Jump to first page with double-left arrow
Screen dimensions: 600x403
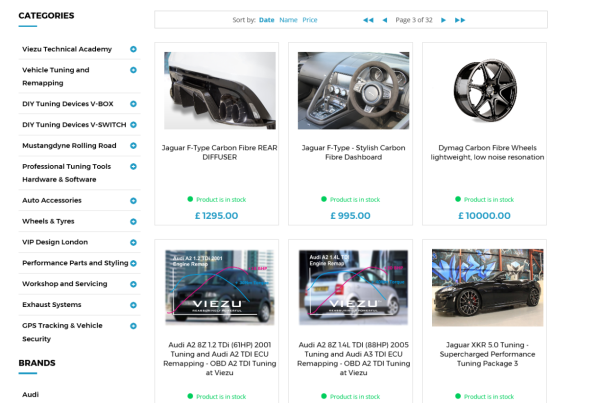[x=368, y=20]
